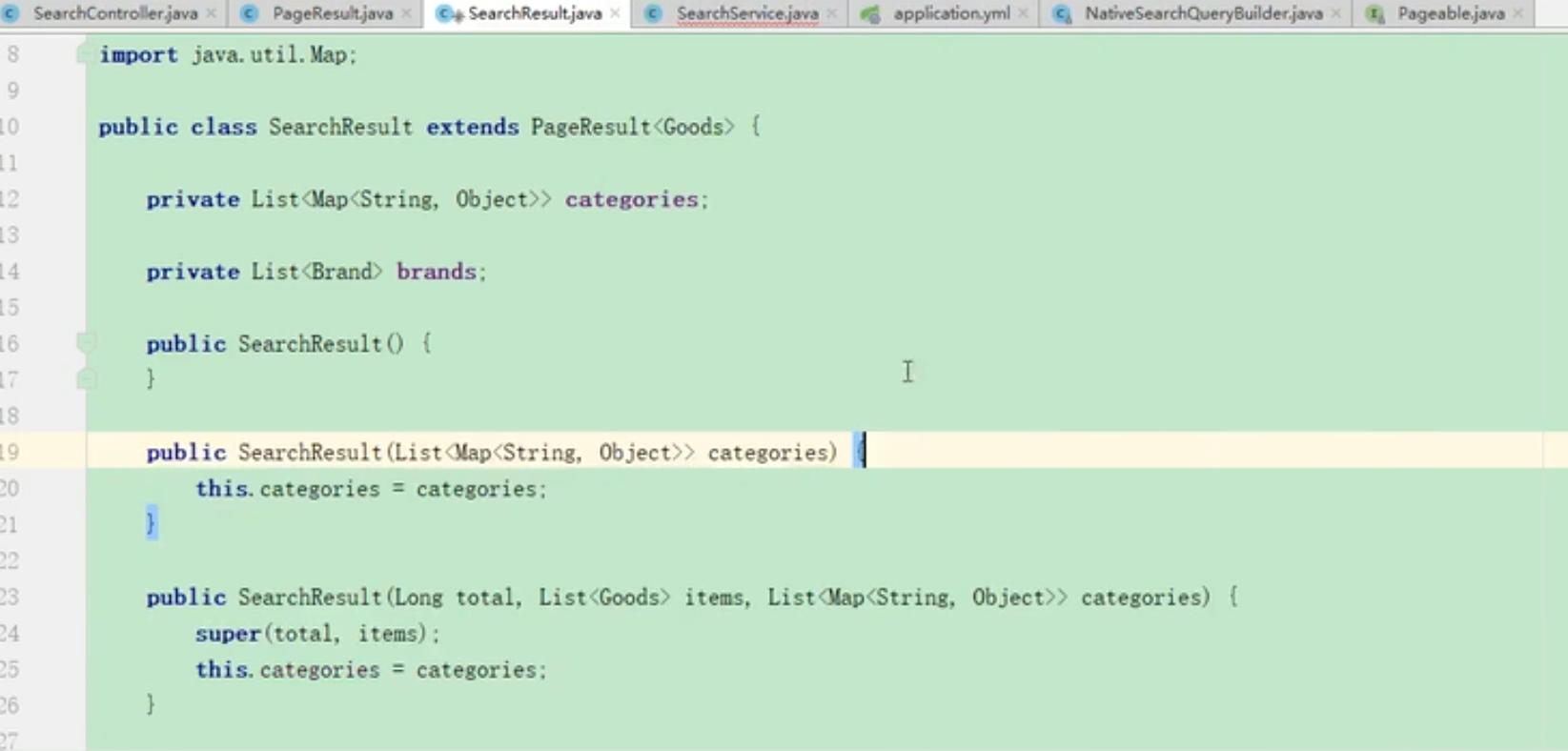The width and height of the screenshot is (1568, 751).
Task: Close the Pageable.java tab
Action: 1518,13
